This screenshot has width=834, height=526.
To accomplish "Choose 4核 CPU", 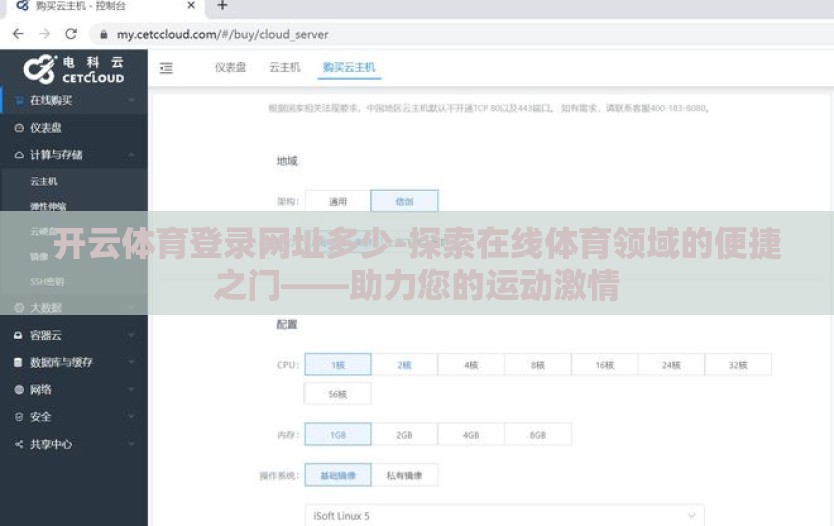I will pos(471,365).
